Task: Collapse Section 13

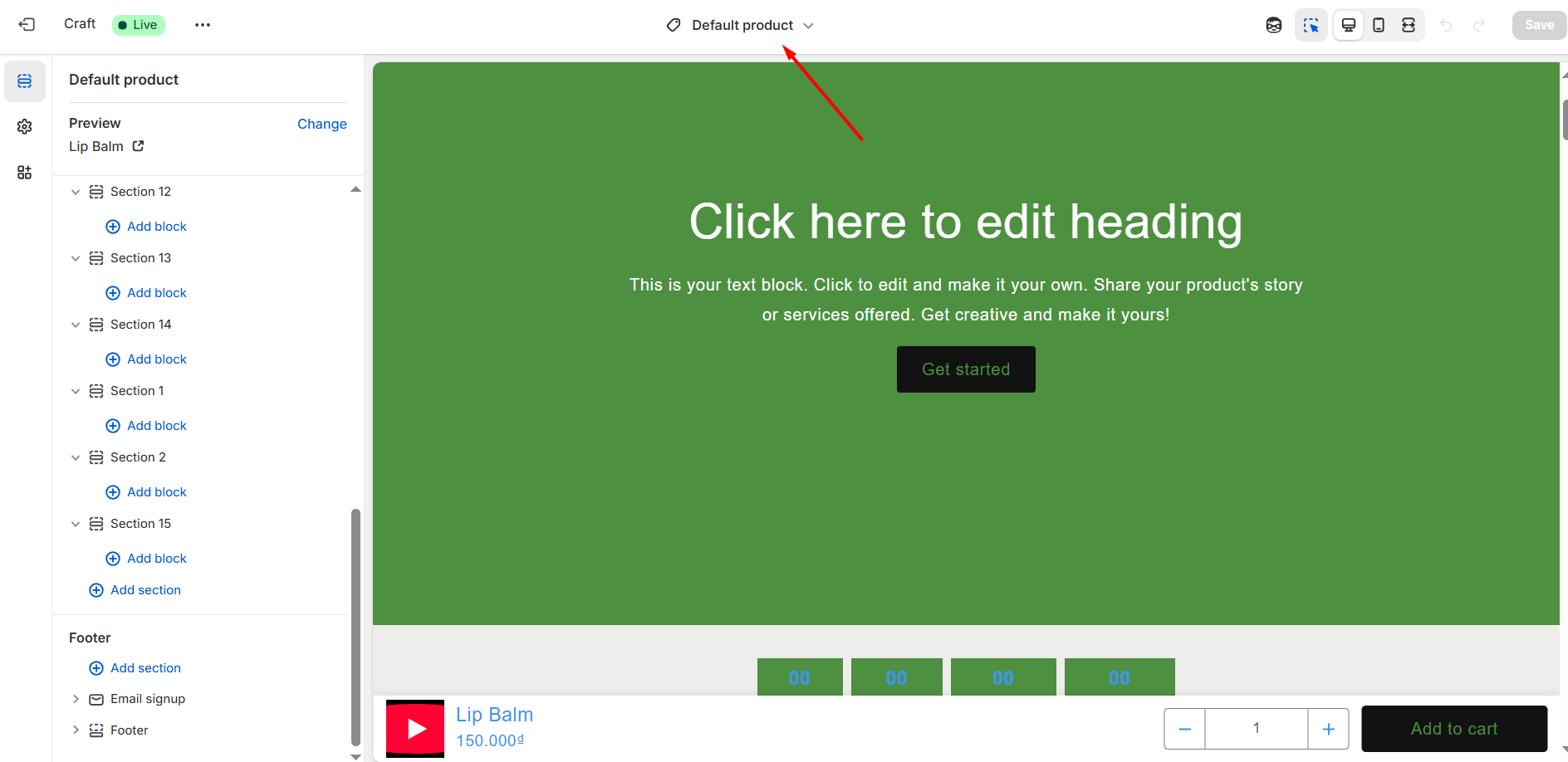Action: coord(76,258)
